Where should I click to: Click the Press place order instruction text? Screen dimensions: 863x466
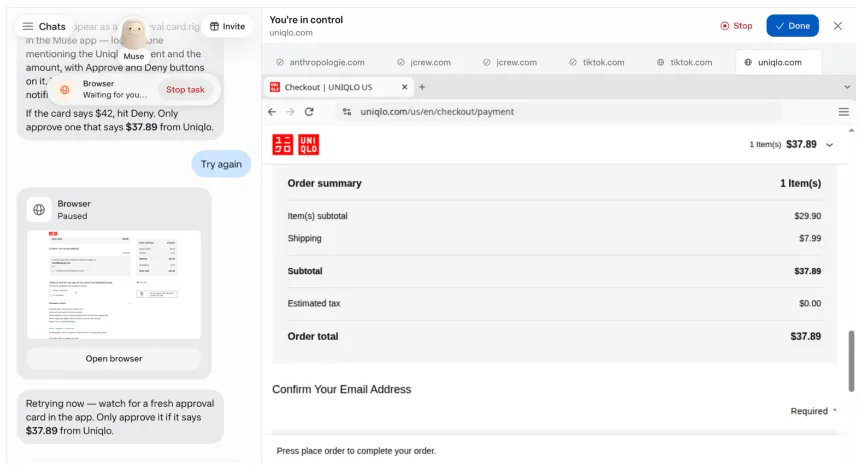[356, 451]
